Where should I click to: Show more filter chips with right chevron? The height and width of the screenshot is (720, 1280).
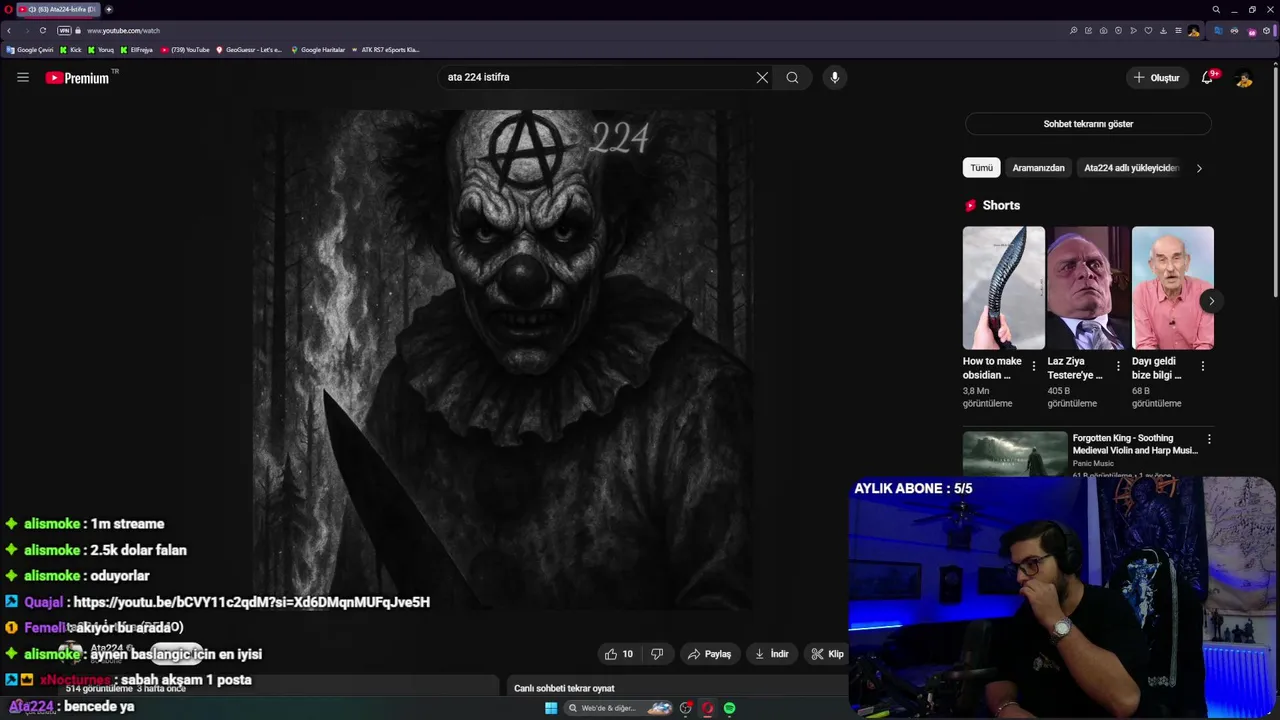1199,168
